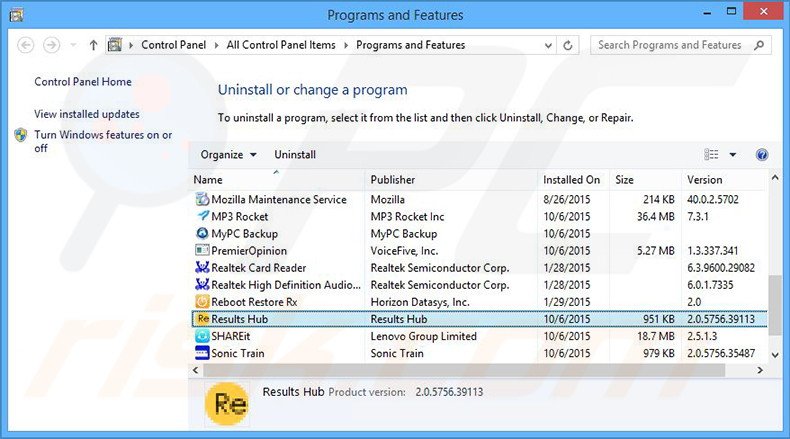
Task: Click the Windows features shield icon
Action: 21,135
